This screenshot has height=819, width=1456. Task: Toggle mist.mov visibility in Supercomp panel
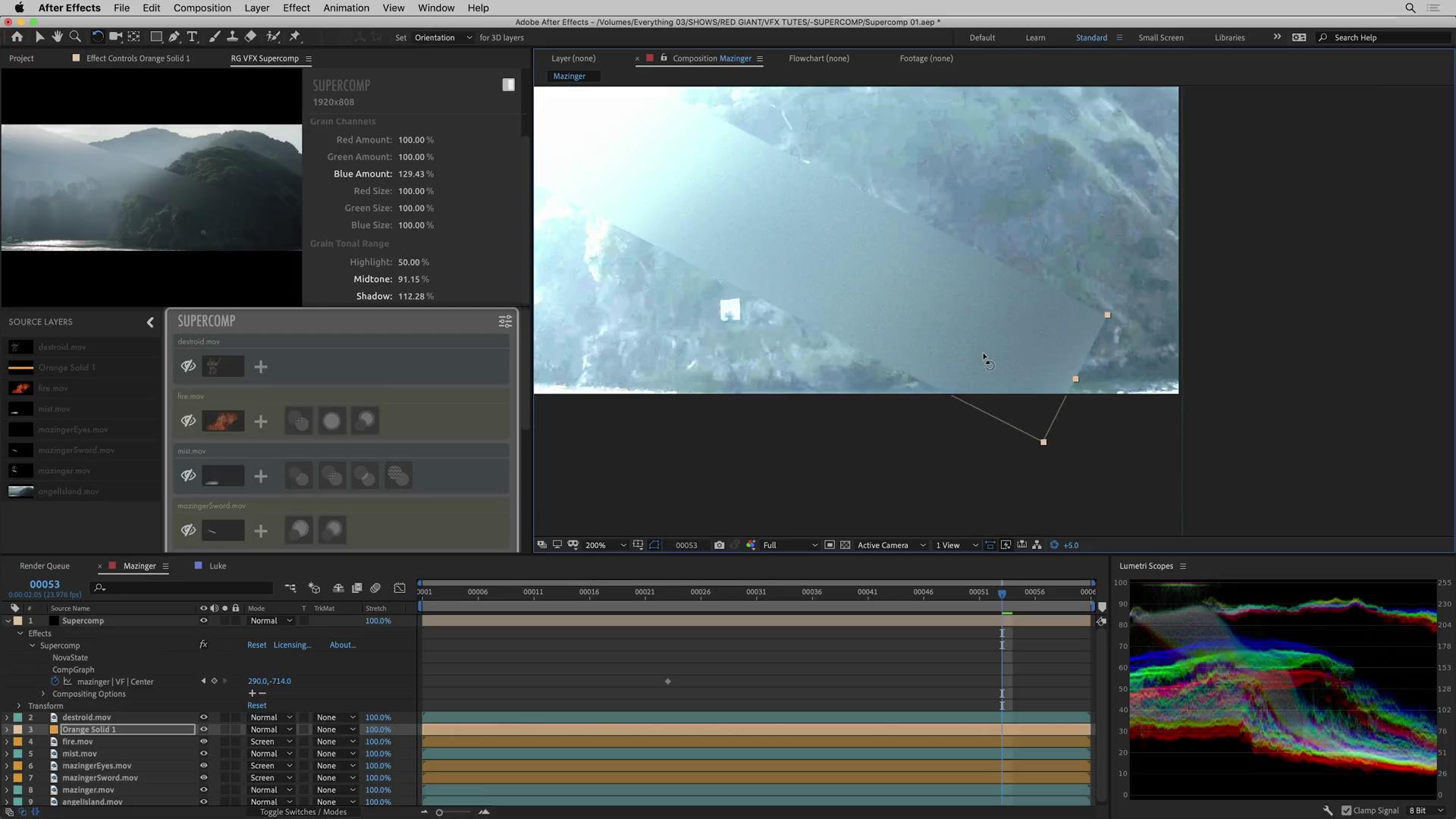click(x=188, y=476)
